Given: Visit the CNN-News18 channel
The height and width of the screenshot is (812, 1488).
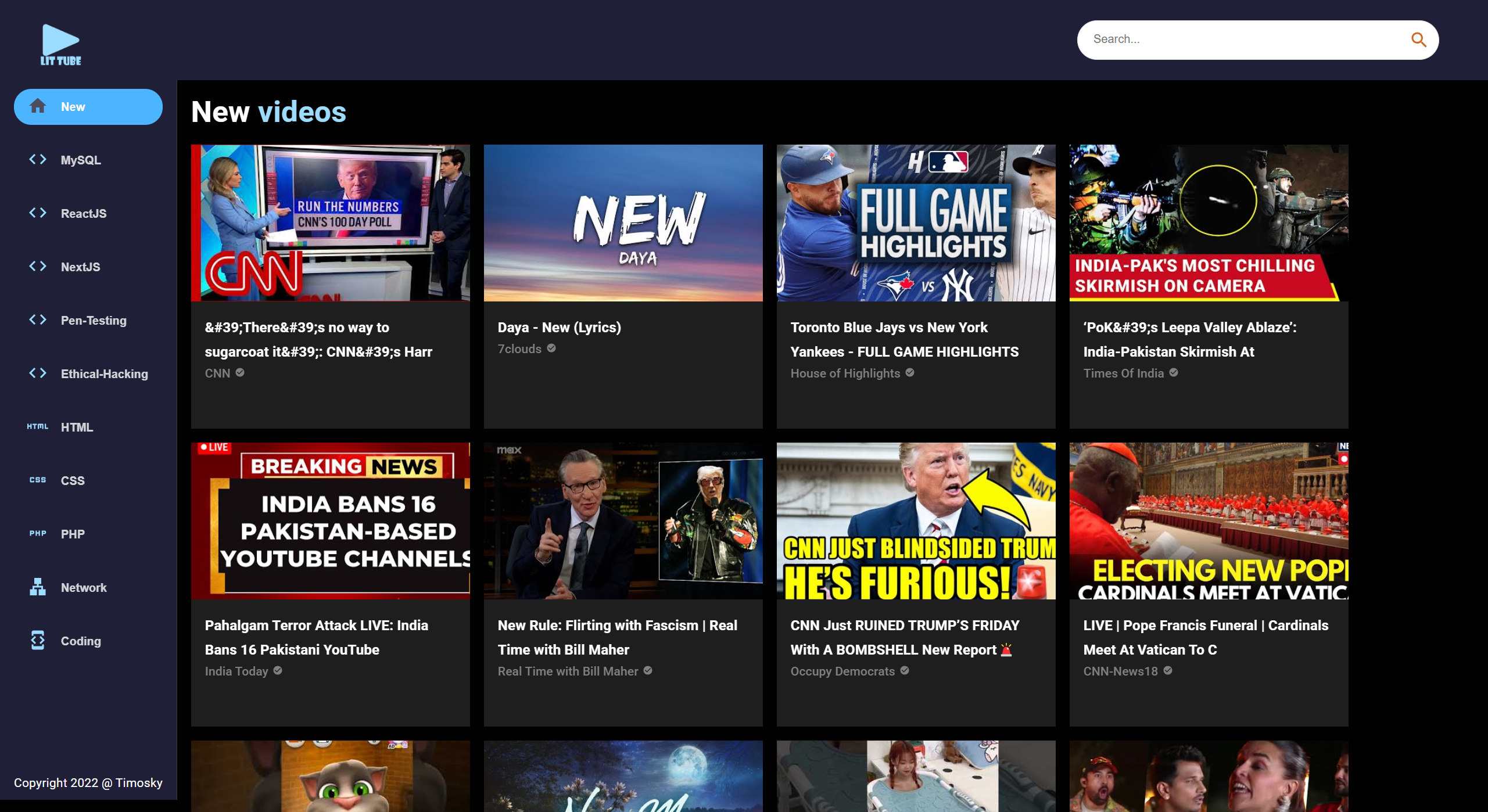Looking at the screenshot, I should pyautogui.click(x=1121, y=671).
